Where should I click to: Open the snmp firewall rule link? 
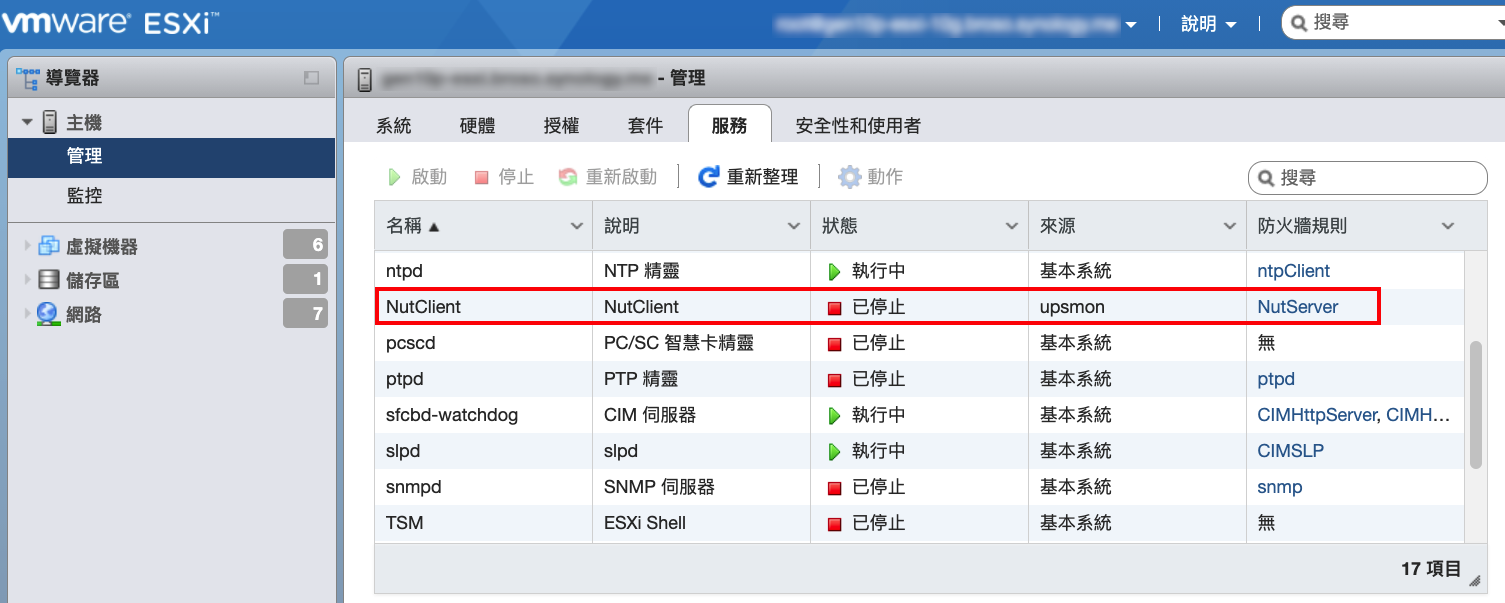pos(1280,487)
